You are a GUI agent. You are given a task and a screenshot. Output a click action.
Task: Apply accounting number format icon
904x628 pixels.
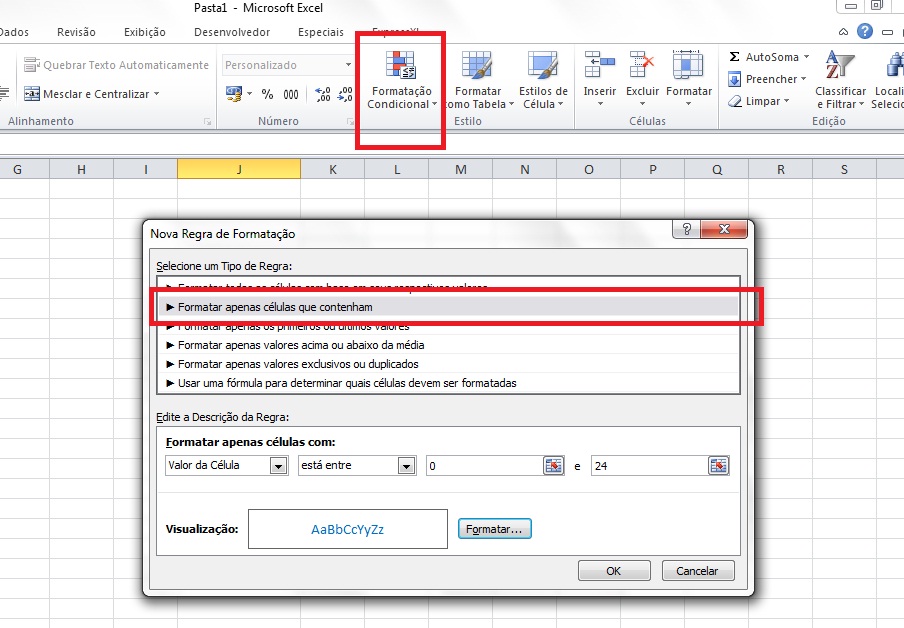click(x=234, y=93)
